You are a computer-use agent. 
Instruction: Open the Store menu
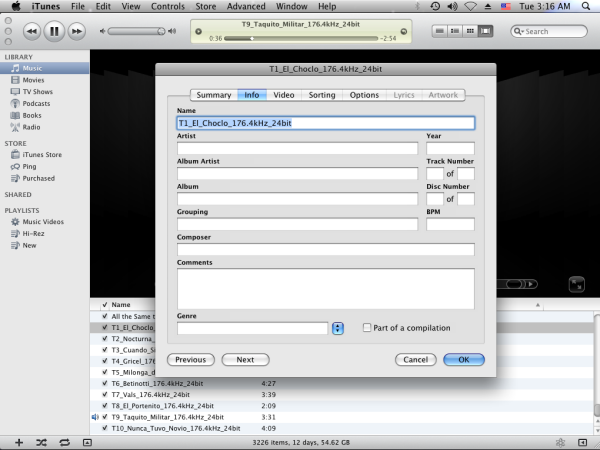(x=205, y=6)
